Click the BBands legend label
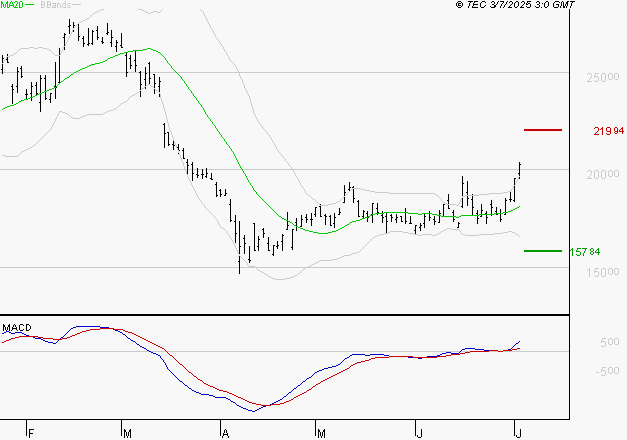 56,5
